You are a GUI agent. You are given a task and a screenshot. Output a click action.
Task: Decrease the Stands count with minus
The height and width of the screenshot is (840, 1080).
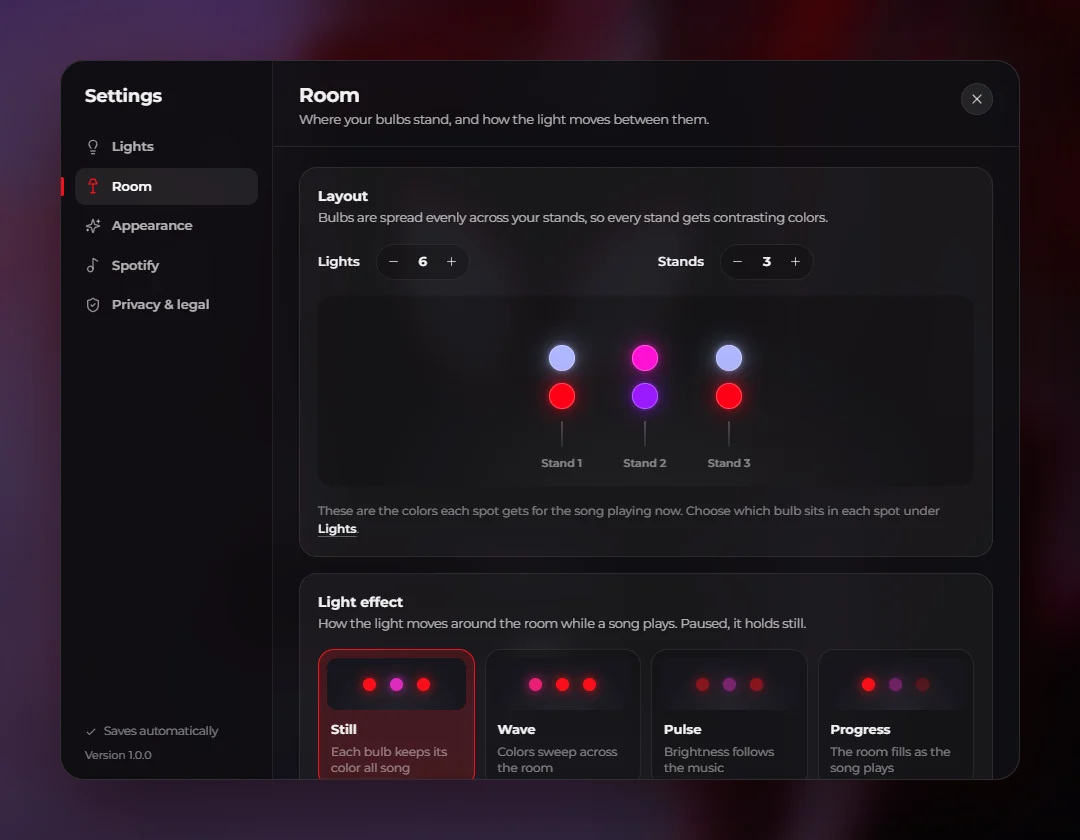click(737, 262)
